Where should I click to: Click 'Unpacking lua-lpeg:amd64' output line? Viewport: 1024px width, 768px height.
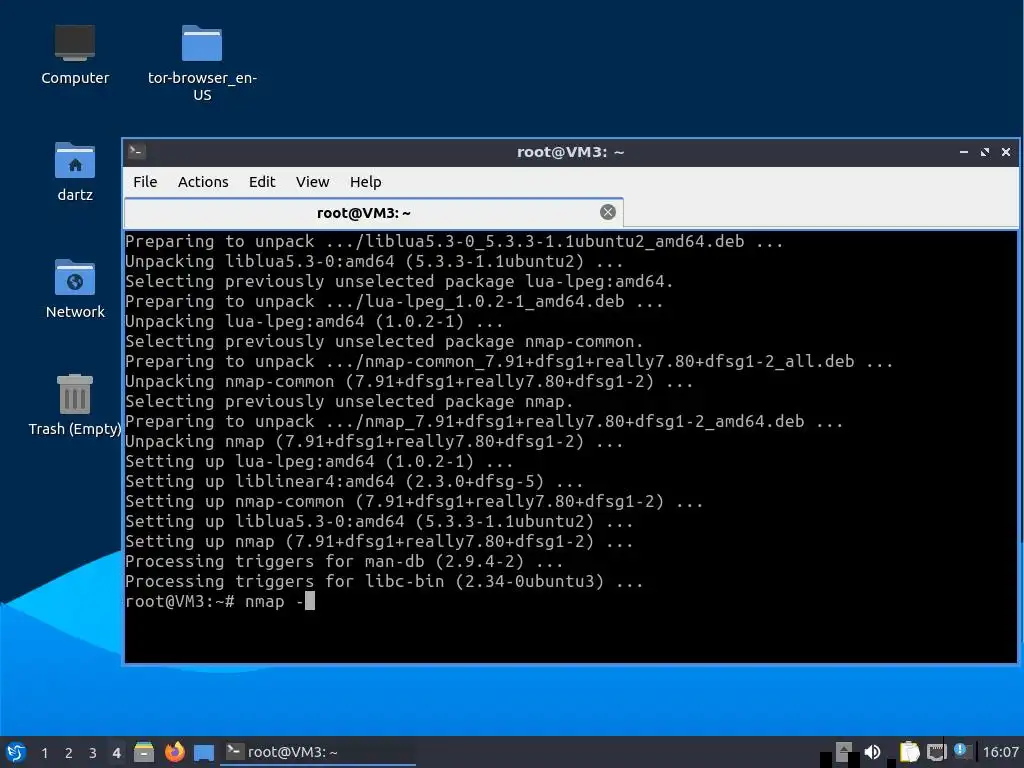click(x=314, y=321)
